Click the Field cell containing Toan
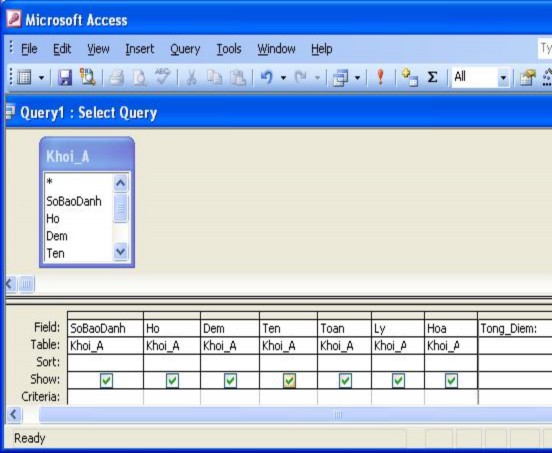 click(x=344, y=328)
